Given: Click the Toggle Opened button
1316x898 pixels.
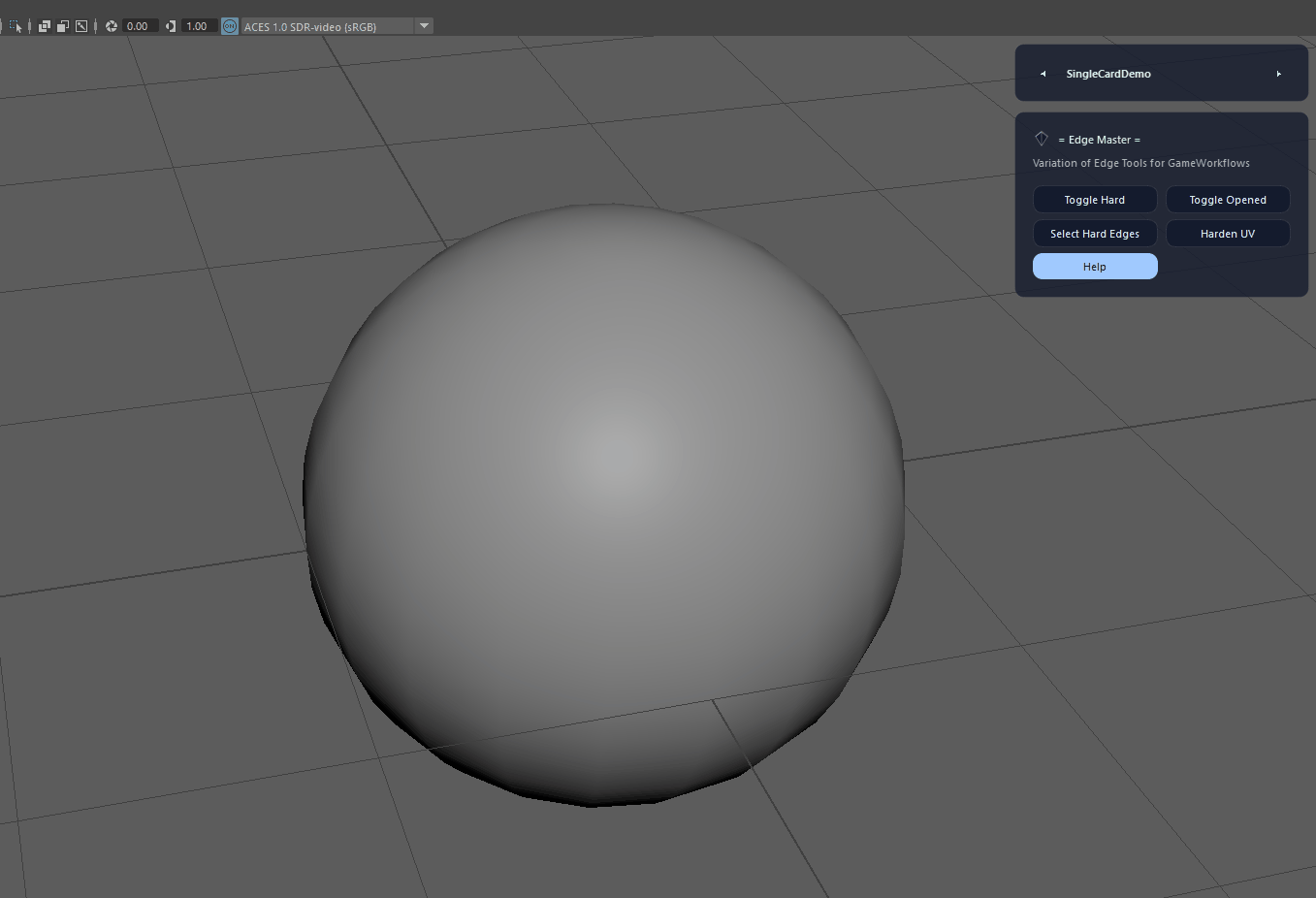Looking at the screenshot, I should click(1228, 200).
